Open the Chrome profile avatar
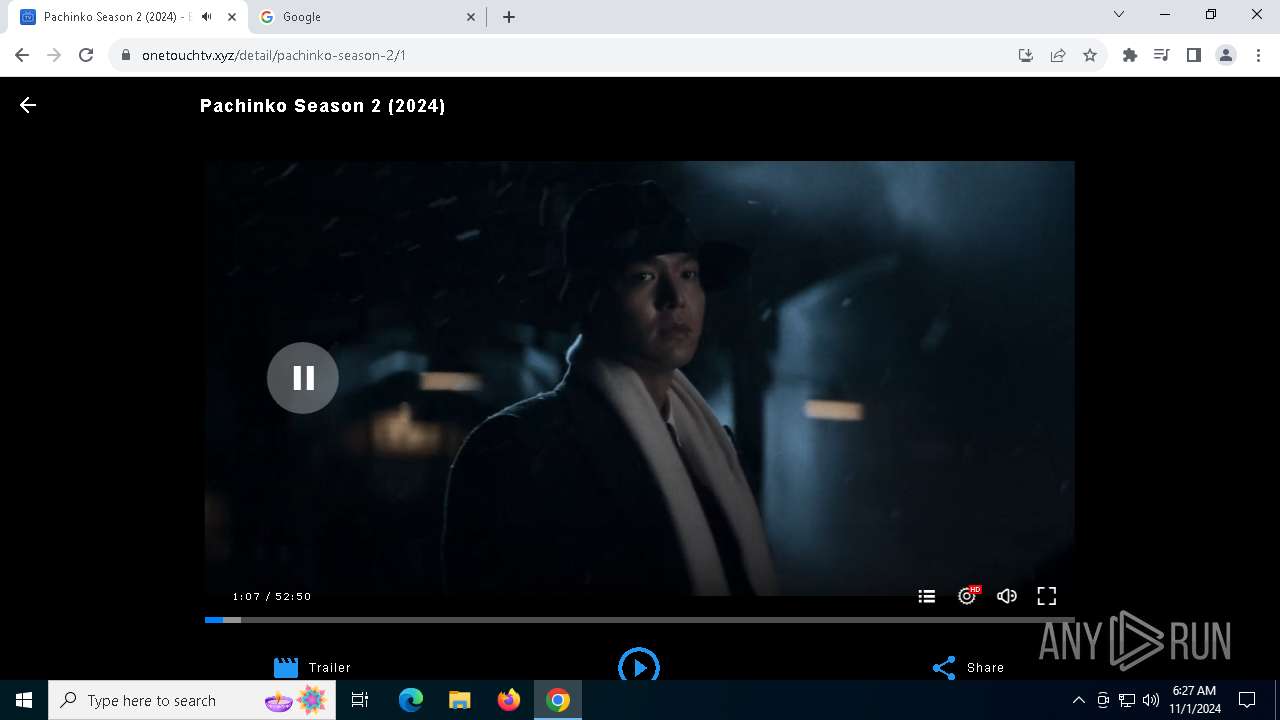Viewport: 1280px width, 720px height. pyautogui.click(x=1226, y=55)
